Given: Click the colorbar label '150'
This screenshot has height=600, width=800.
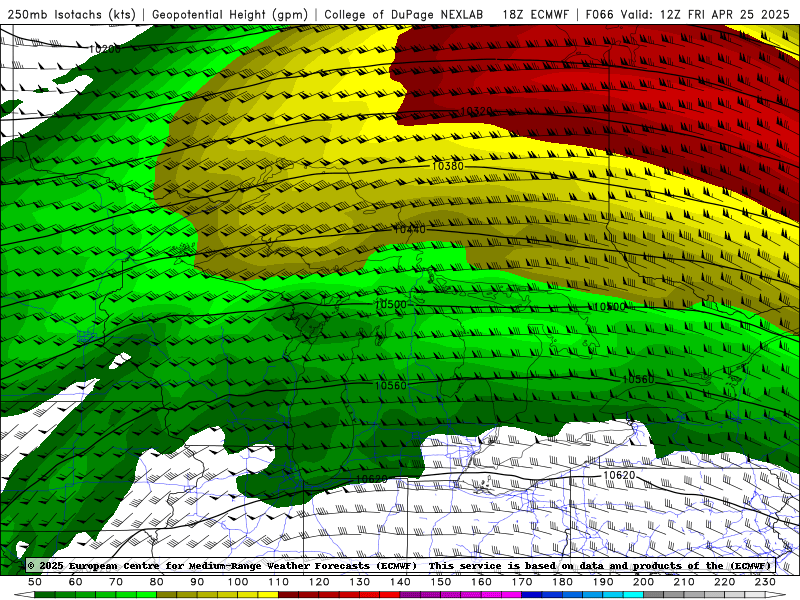Looking at the screenshot, I should (440, 582).
